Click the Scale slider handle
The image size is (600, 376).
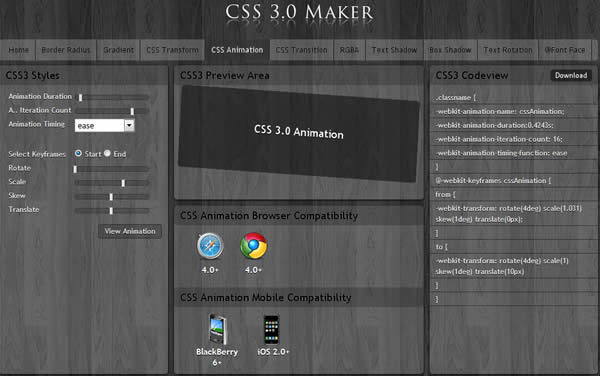pos(123,183)
